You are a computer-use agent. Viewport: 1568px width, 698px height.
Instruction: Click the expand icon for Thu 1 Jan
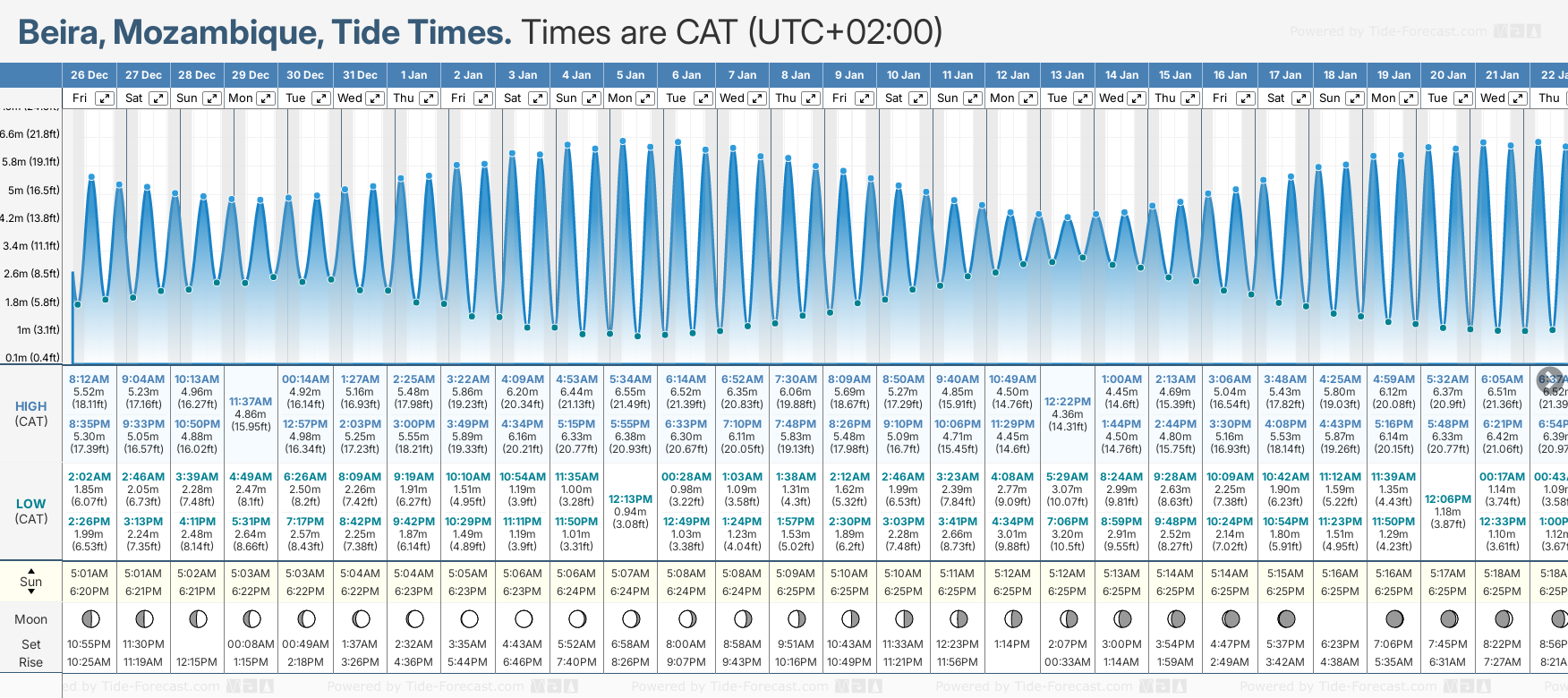pos(429,98)
